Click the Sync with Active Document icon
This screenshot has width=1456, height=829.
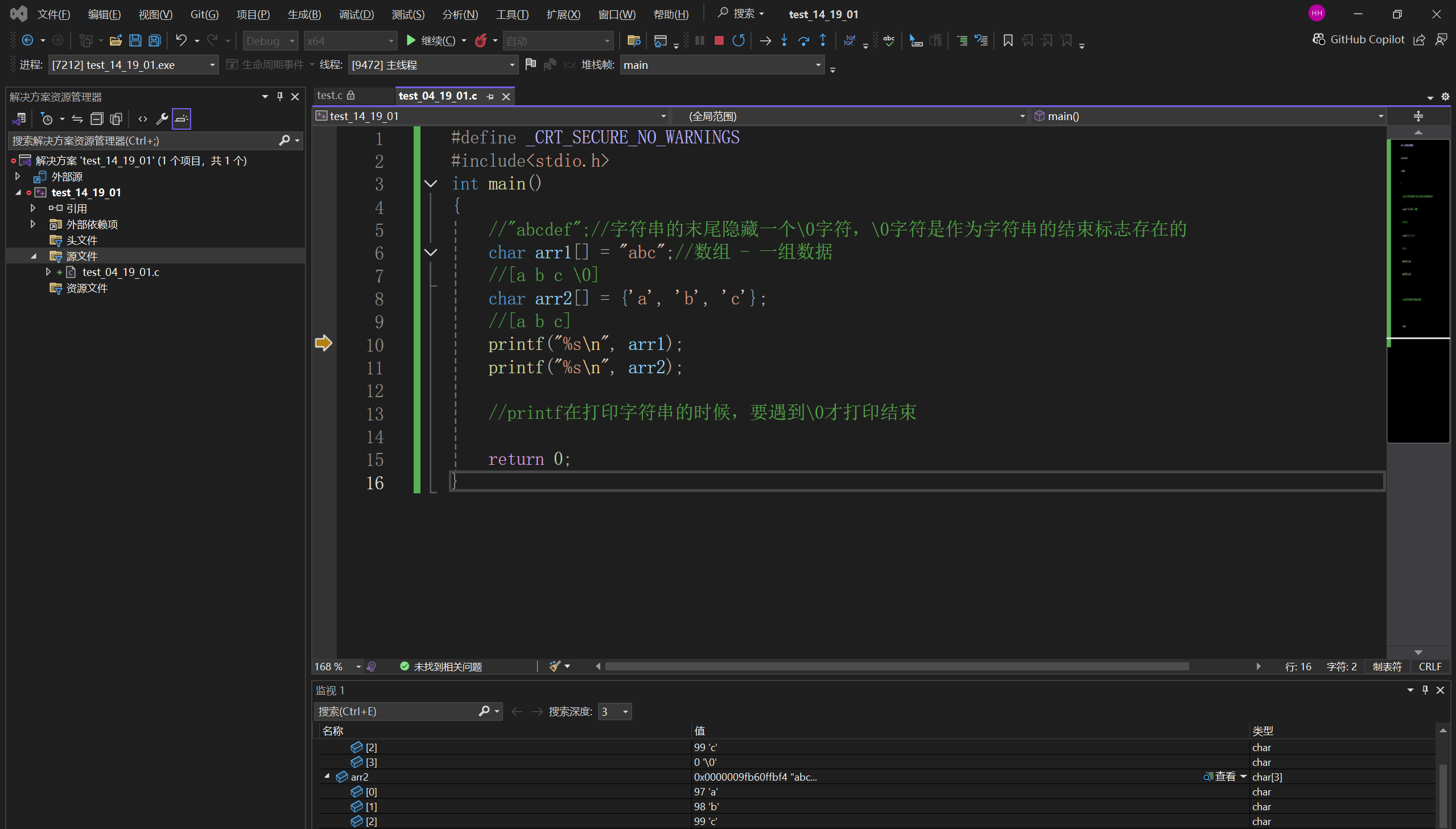(77, 119)
